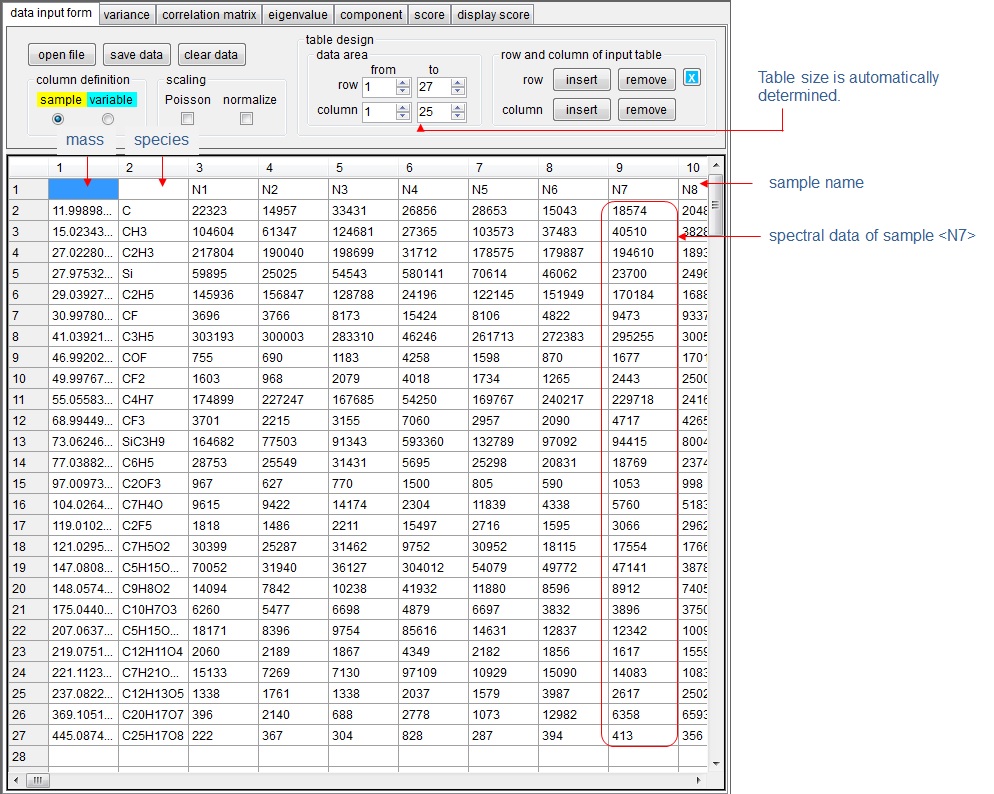This screenshot has width=994, height=794.
Task: Click the open file button
Action: pyautogui.click(x=64, y=54)
